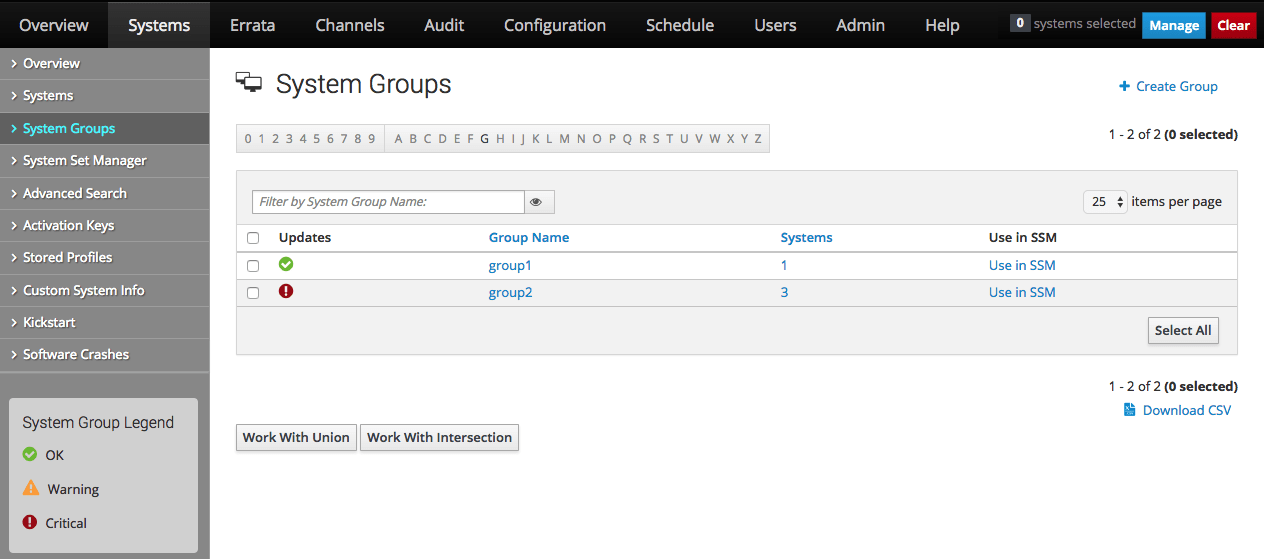Open Custom System Info in the sidebar
The width and height of the screenshot is (1264, 559).
pyautogui.click(x=105, y=290)
